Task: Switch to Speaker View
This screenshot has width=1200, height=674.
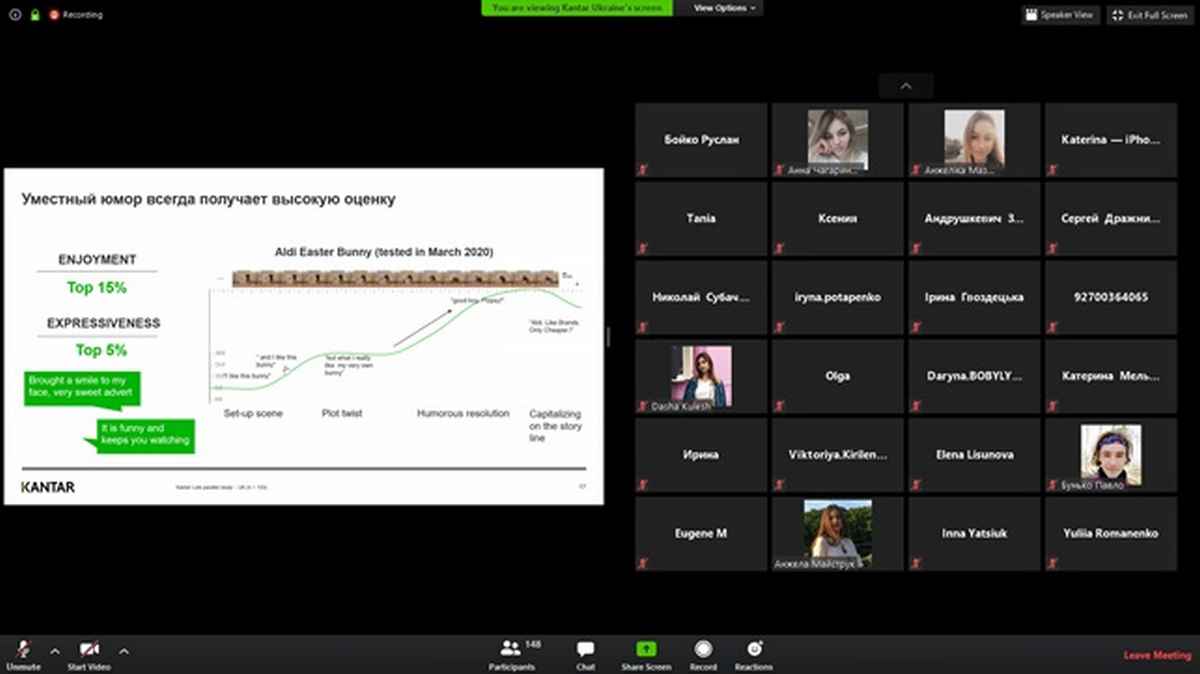Action: click(x=1060, y=15)
